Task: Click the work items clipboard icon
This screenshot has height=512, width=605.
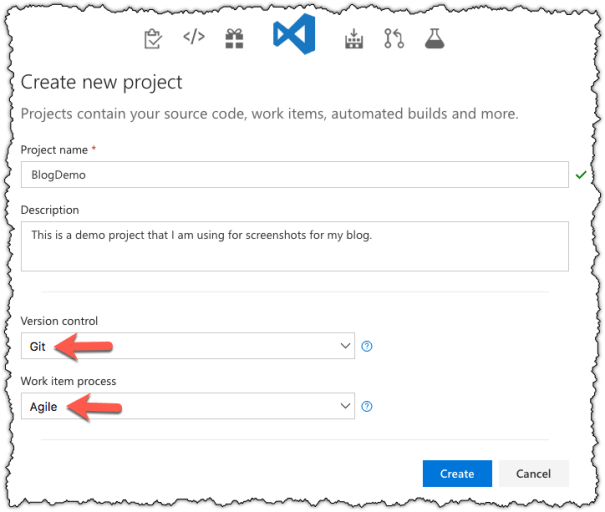Action: point(153,39)
